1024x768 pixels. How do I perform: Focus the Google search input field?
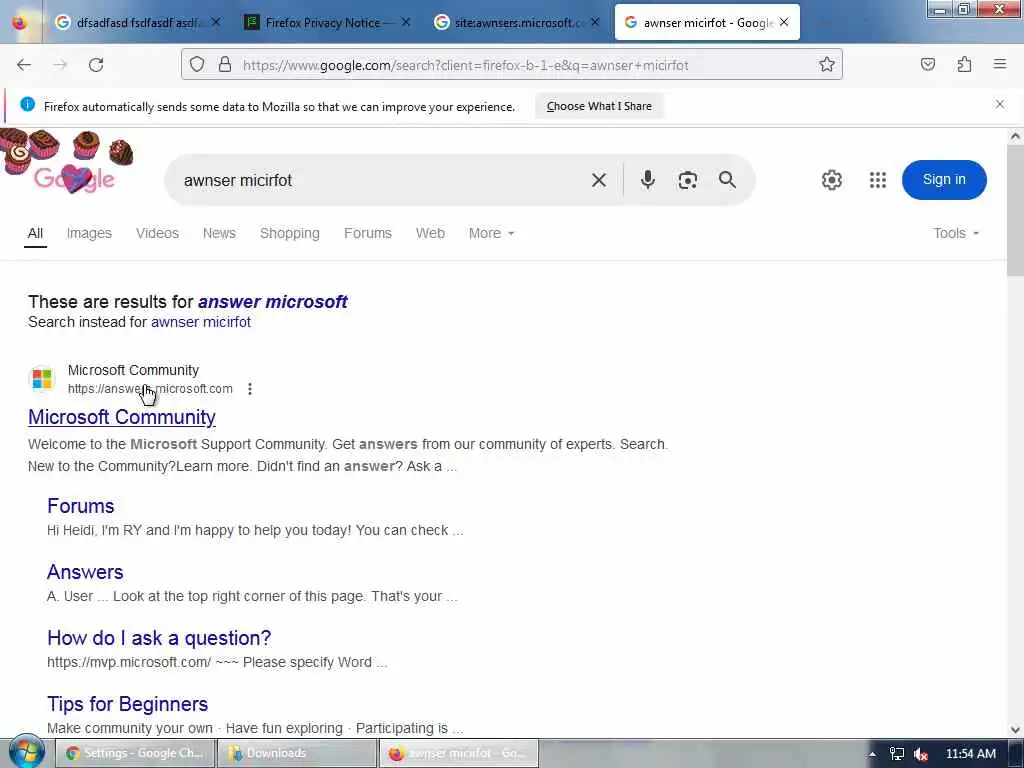[379, 180]
